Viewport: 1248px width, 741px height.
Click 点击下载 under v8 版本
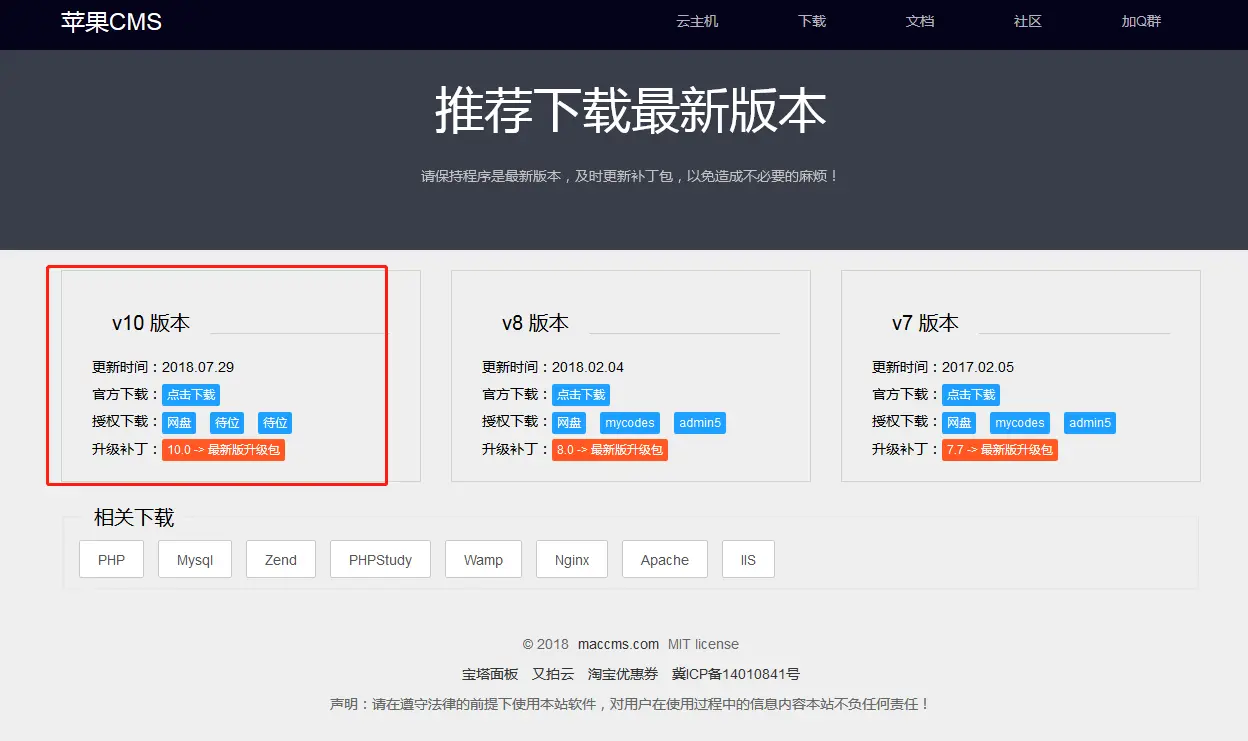click(580, 394)
